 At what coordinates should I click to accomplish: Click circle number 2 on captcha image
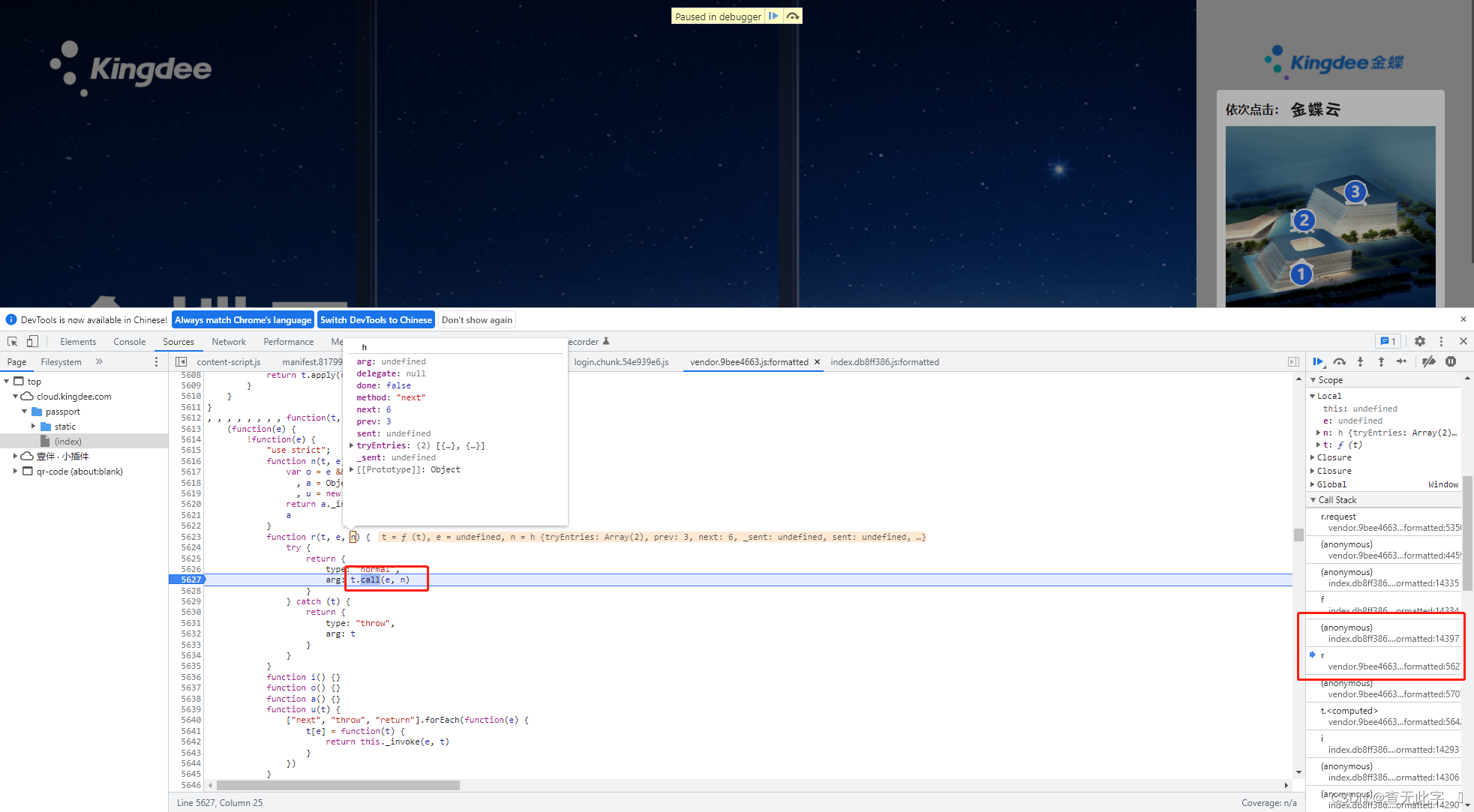pos(1304,220)
